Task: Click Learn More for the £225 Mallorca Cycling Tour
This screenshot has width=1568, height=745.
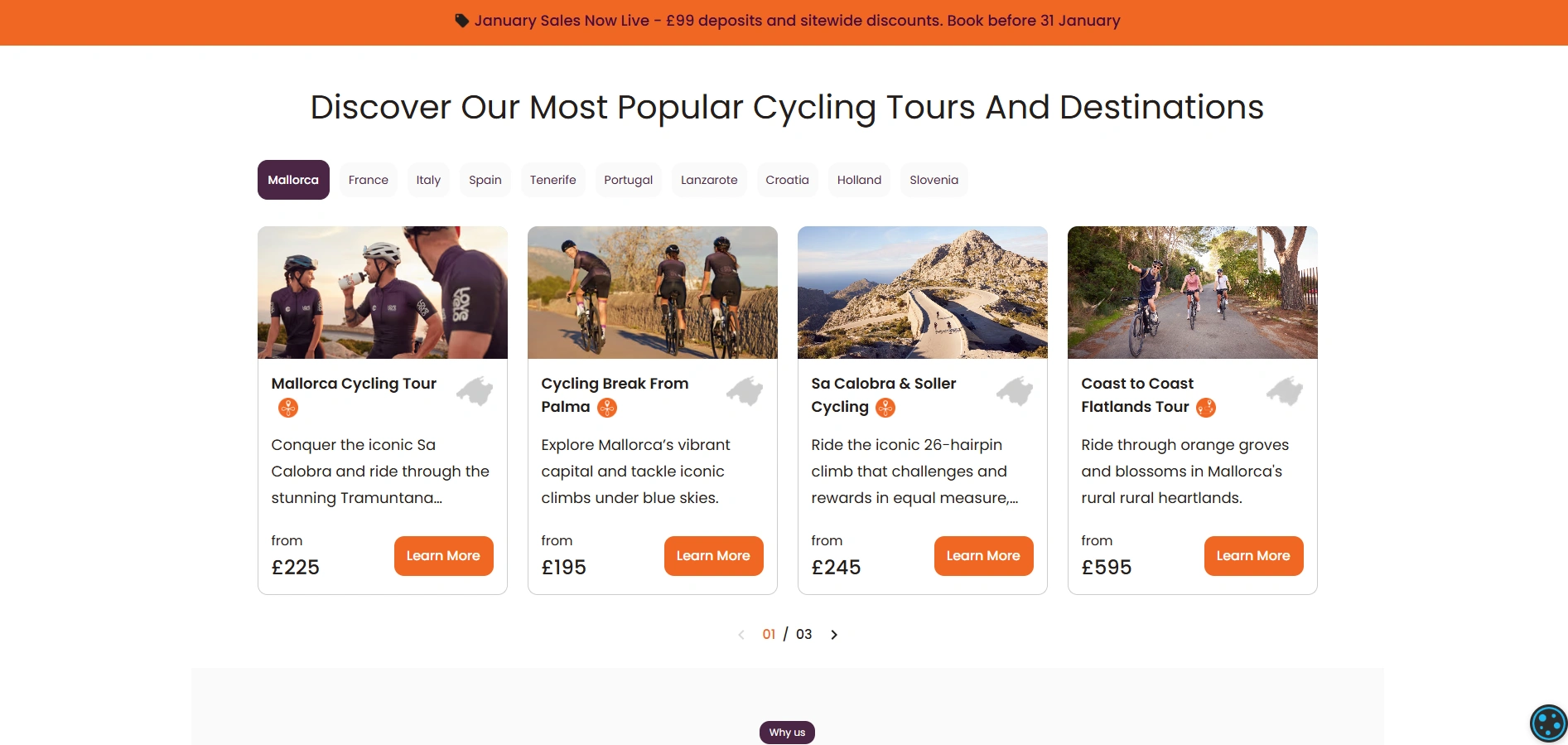Action: point(443,556)
